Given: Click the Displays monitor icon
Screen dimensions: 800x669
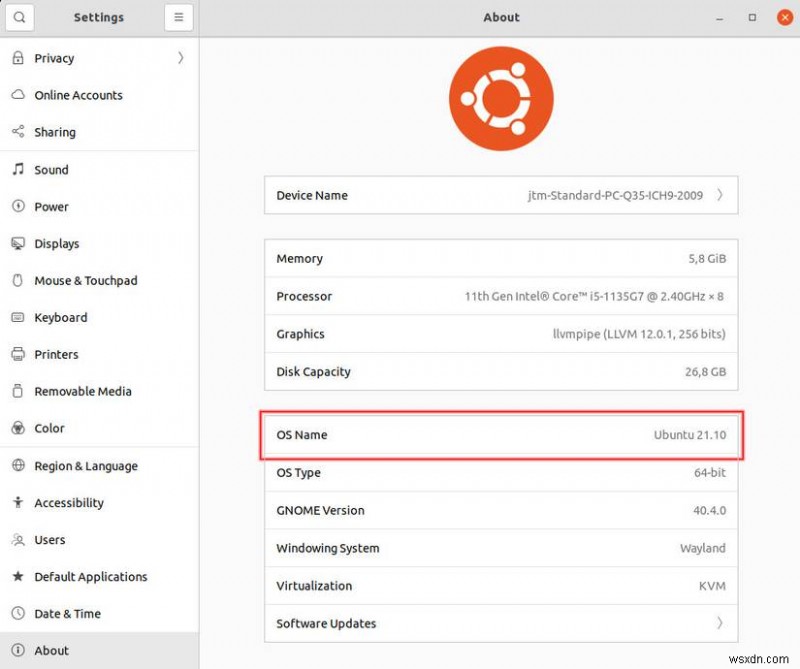Looking at the screenshot, I should [18, 243].
